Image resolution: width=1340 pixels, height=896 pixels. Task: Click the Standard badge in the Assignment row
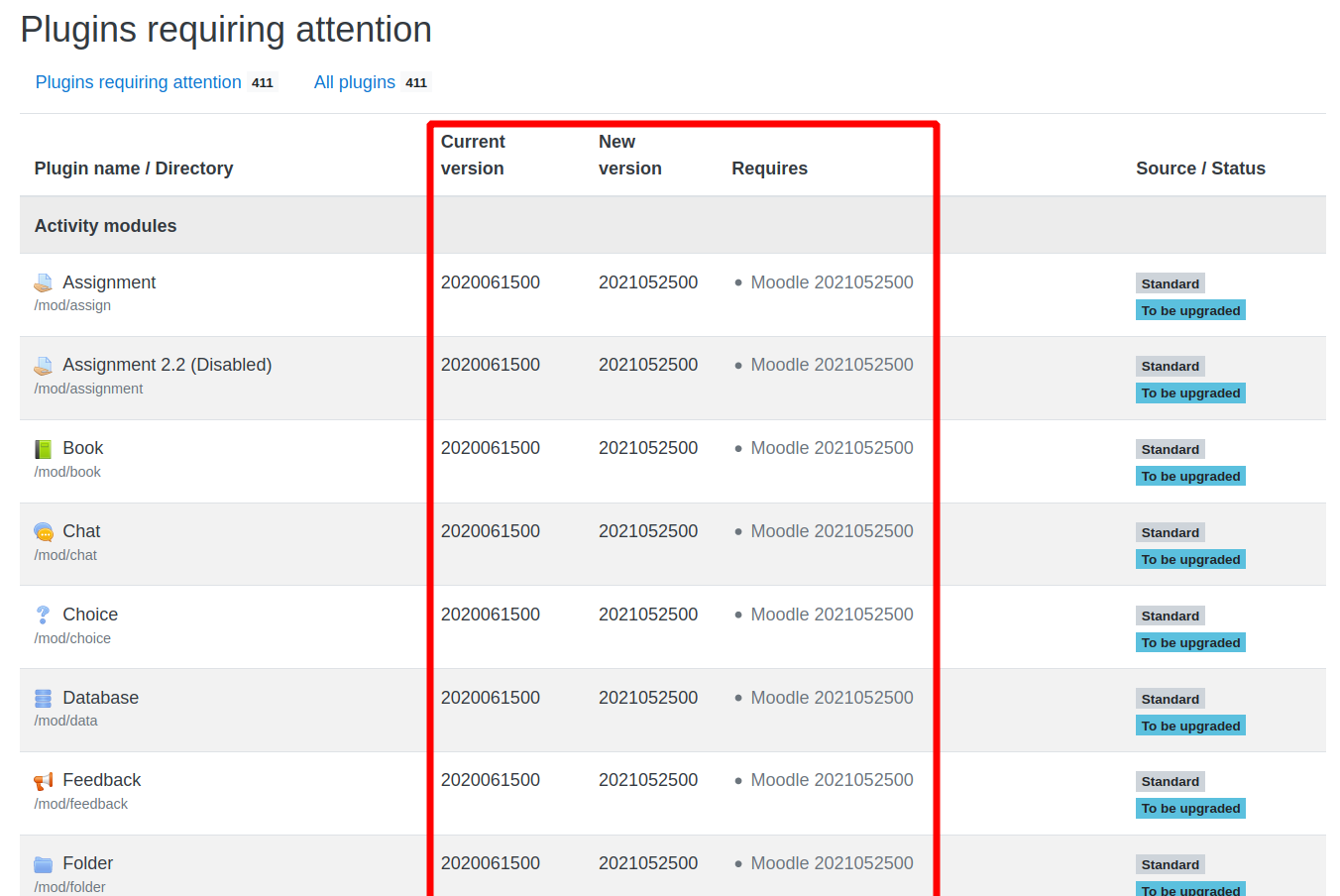pyautogui.click(x=1171, y=283)
